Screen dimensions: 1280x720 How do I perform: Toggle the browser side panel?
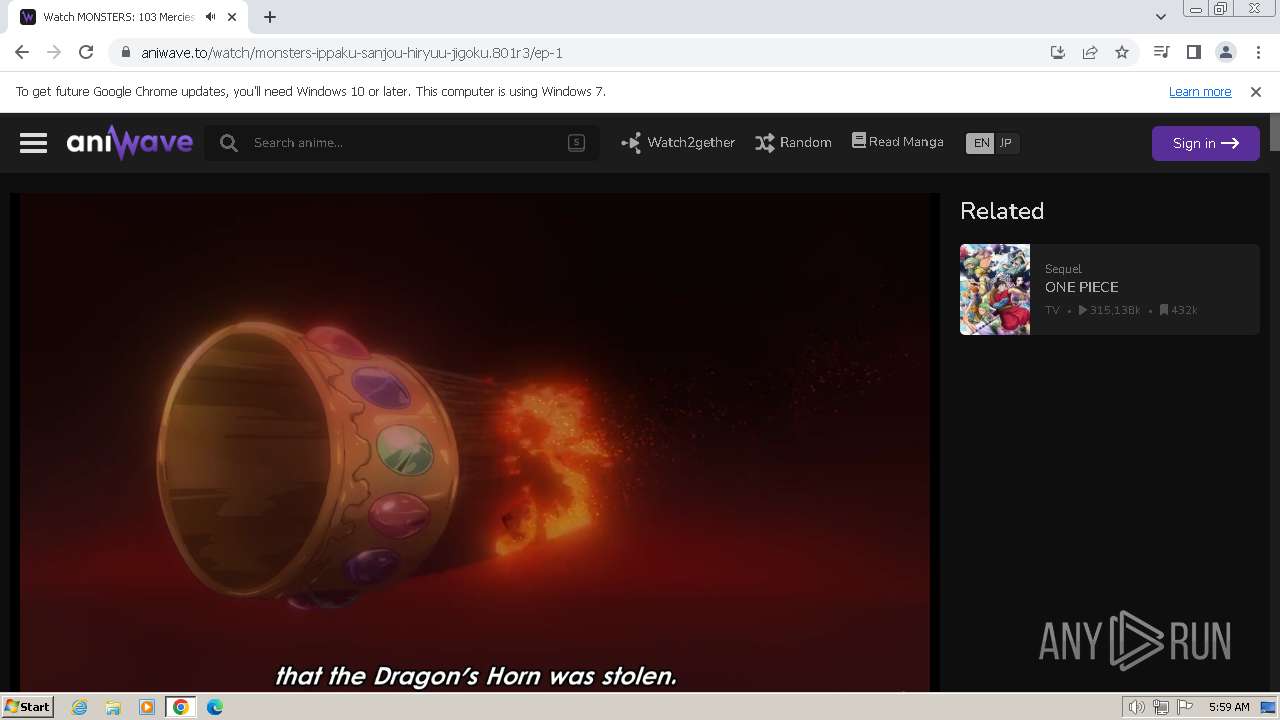1193,52
